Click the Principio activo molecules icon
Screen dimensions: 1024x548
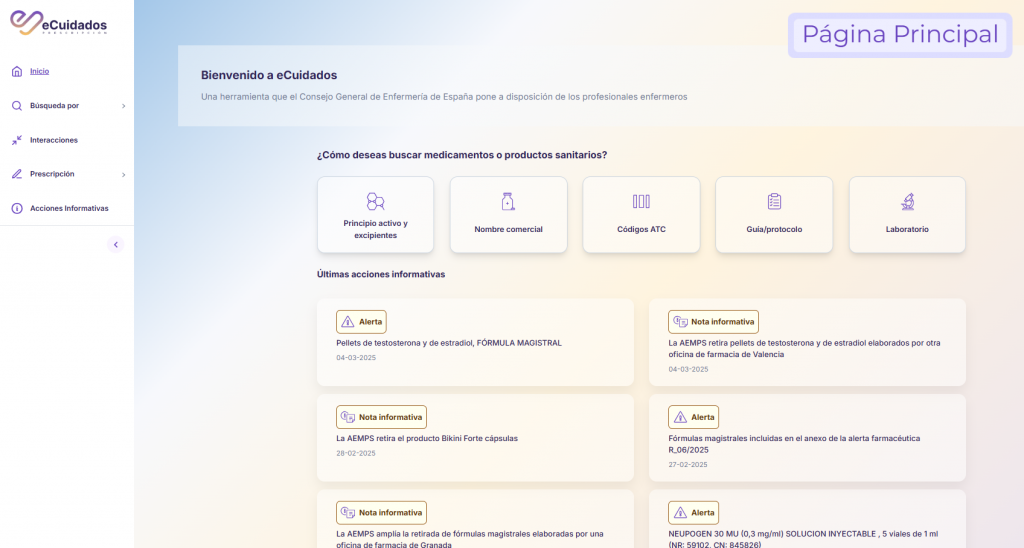tap(376, 201)
